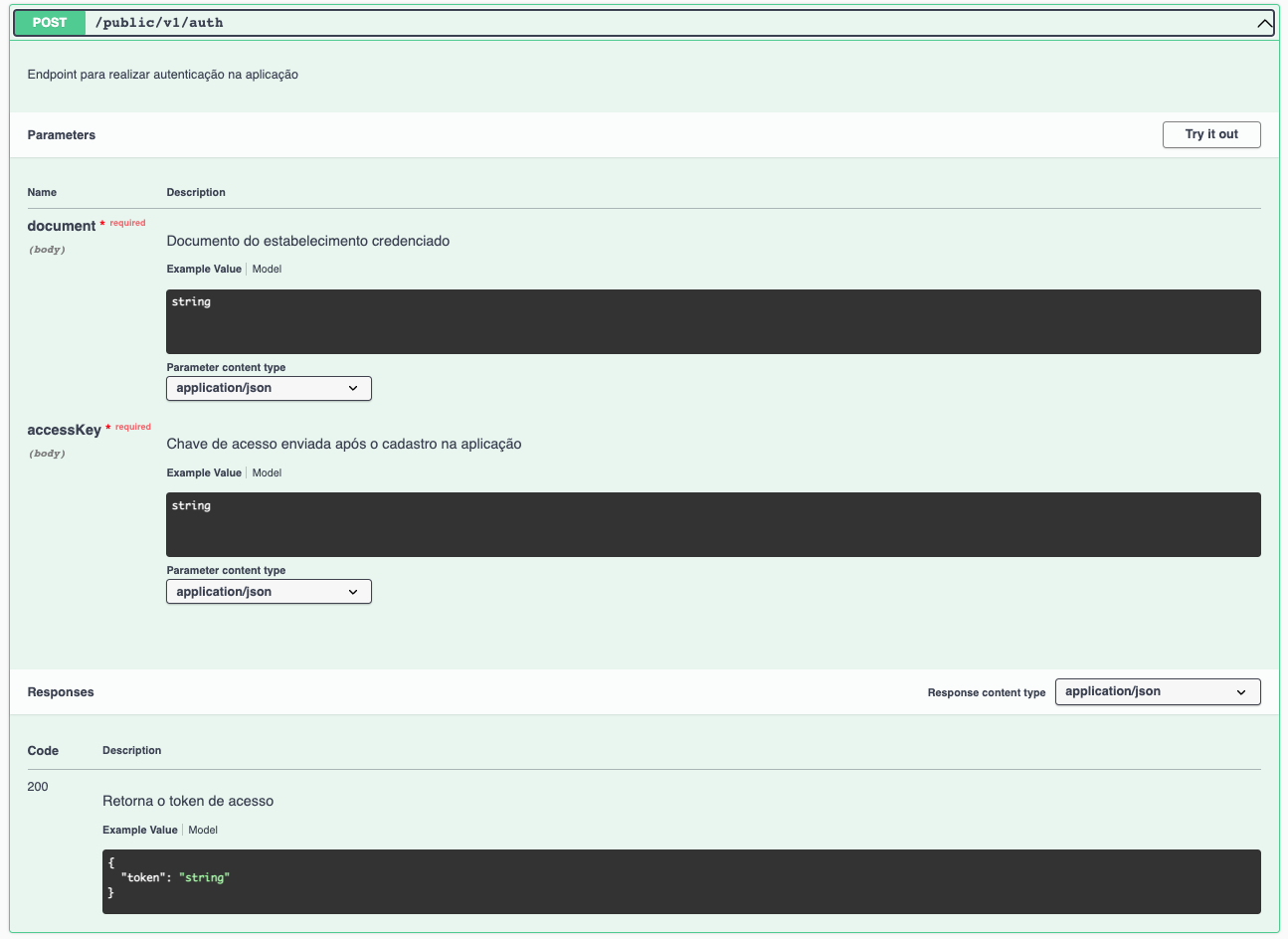The height and width of the screenshot is (939, 1288).
Task: Open document parameter content type dropdown
Action: (x=269, y=388)
